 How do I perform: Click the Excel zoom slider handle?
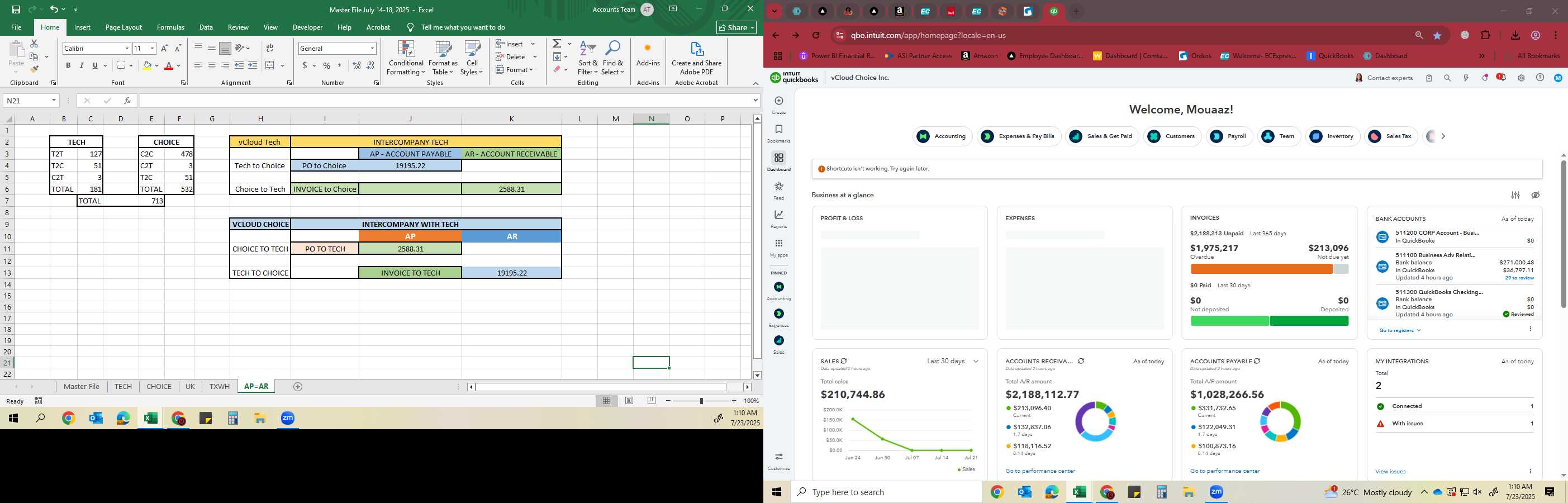point(701,401)
